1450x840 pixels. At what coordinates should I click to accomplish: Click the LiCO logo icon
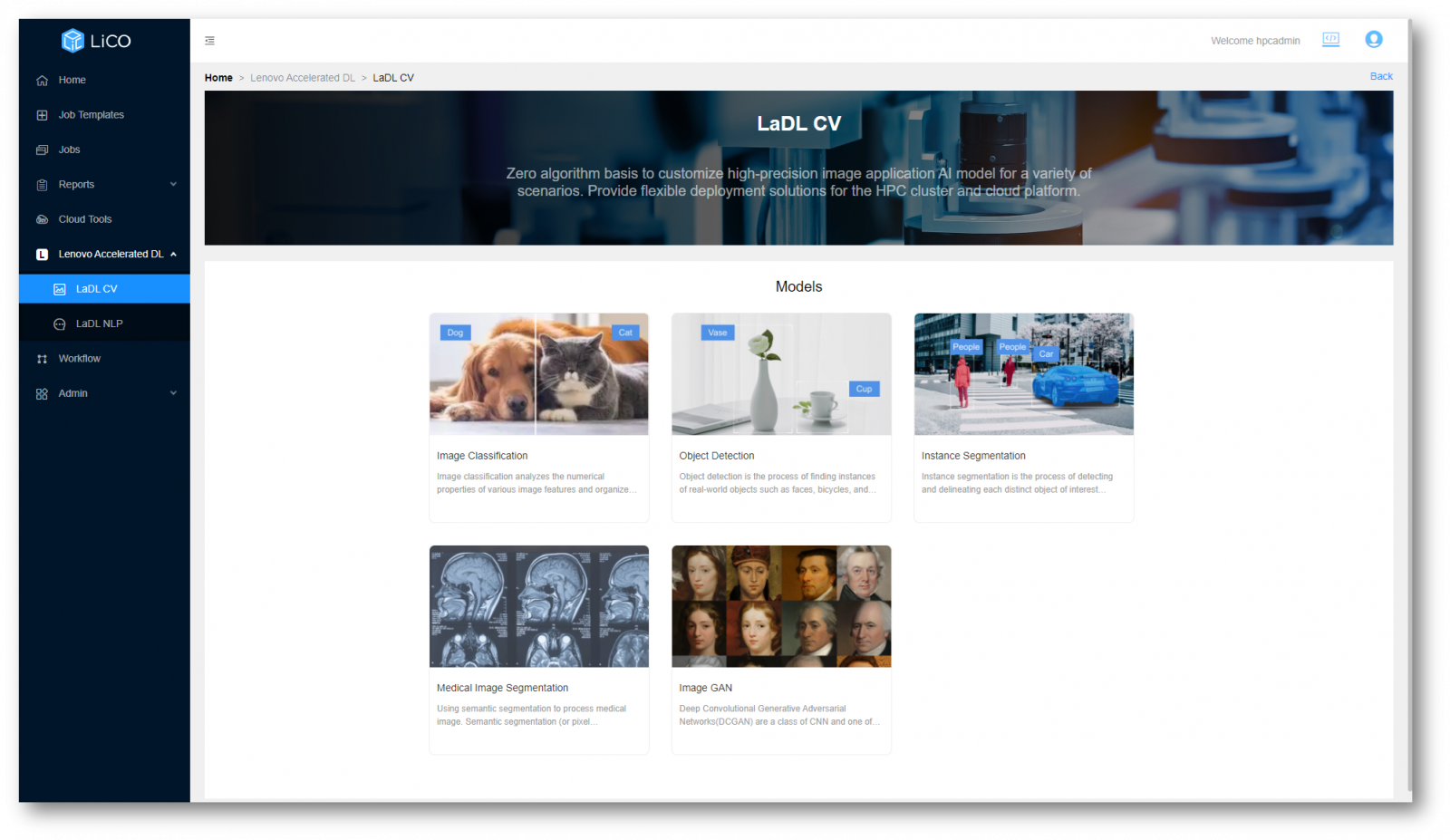[72, 40]
